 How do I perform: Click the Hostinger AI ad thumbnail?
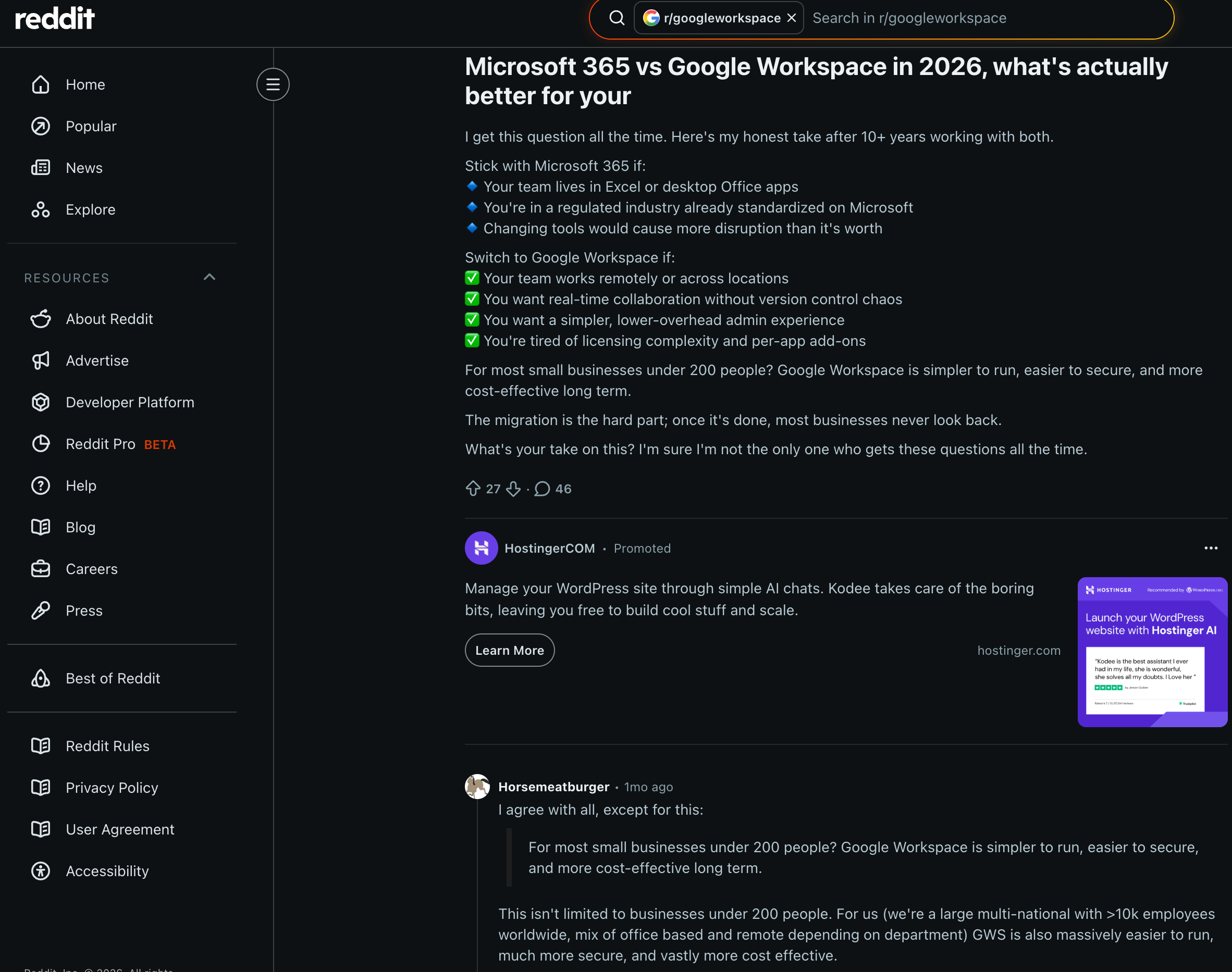click(x=1152, y=652)
